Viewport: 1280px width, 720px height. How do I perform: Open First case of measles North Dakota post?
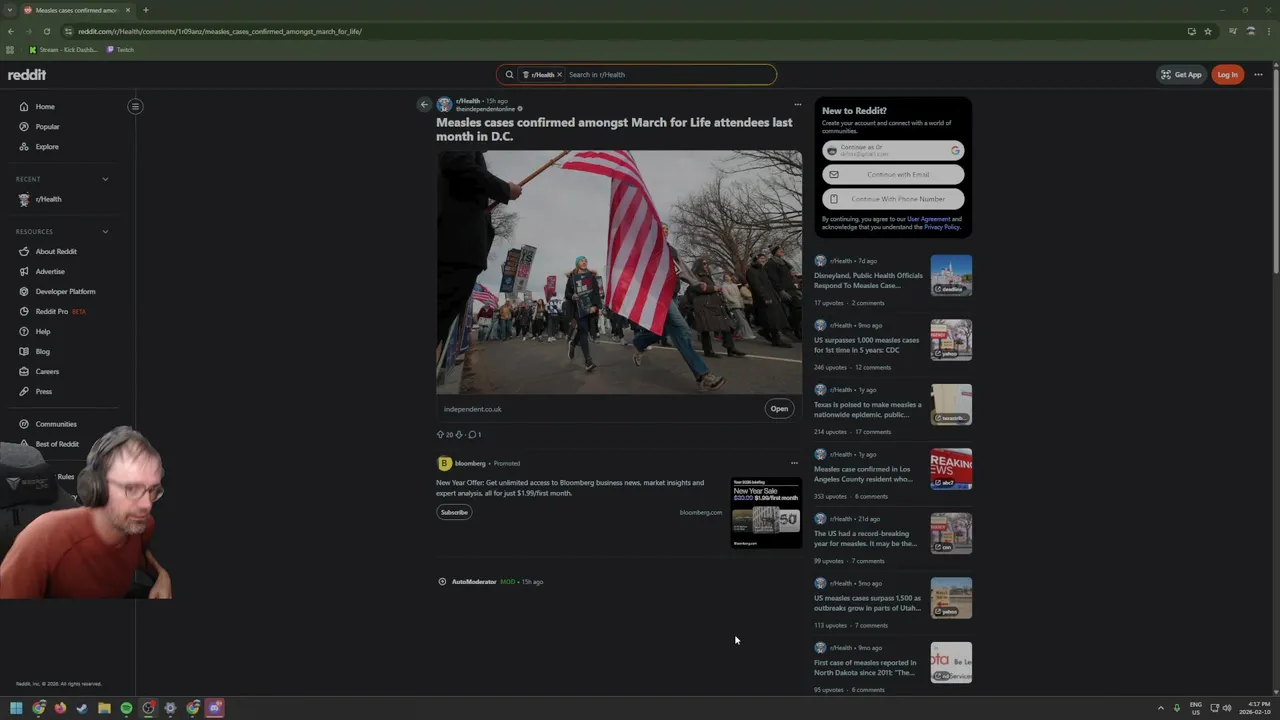(865, 668)
